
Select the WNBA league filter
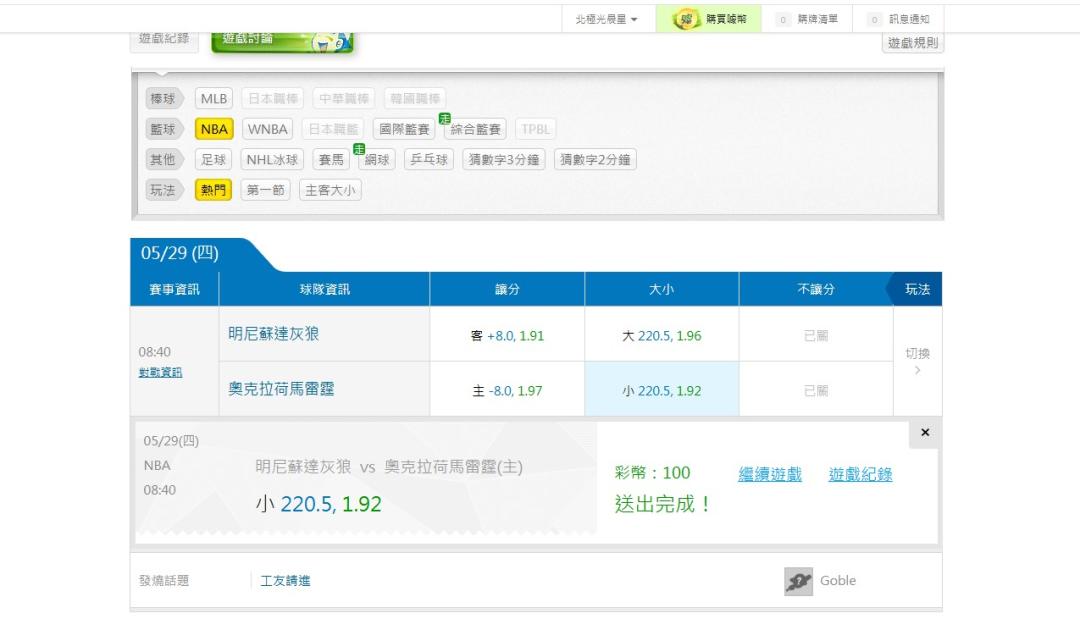click(267, 129)
